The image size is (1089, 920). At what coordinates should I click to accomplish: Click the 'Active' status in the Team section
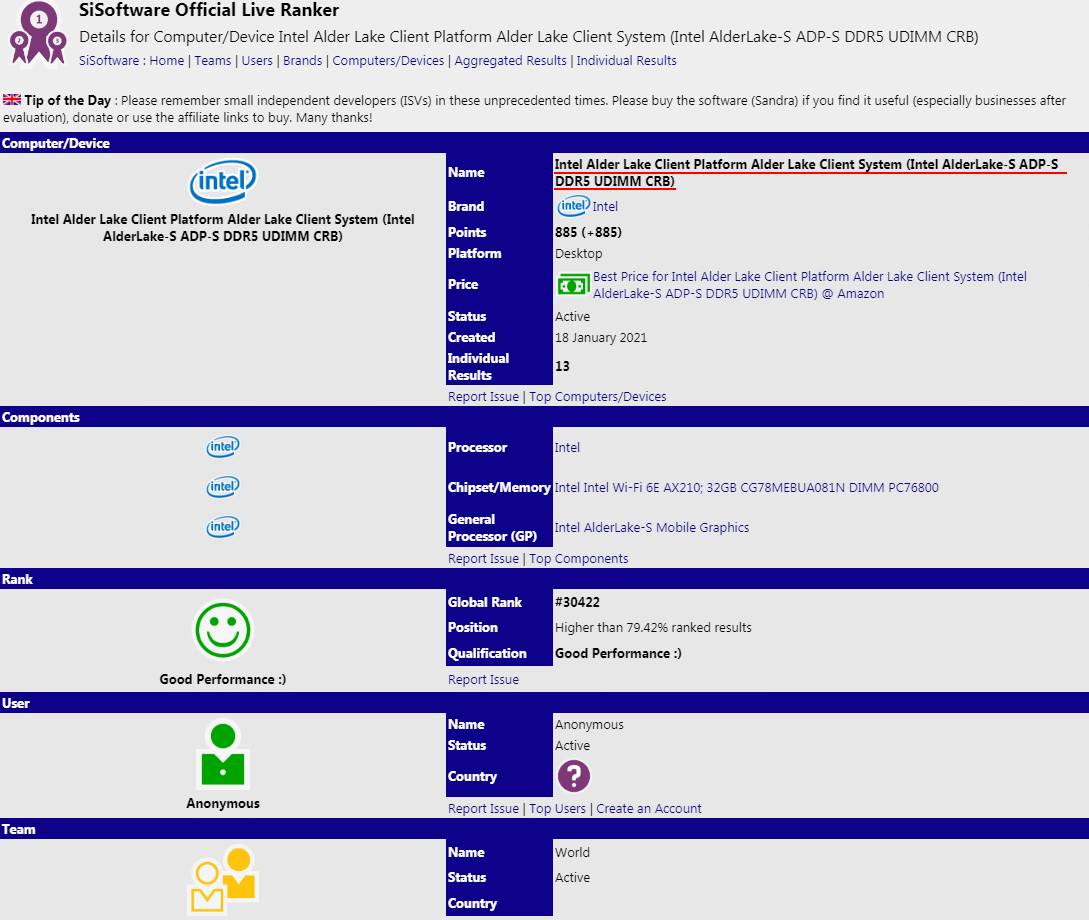(x=572, y=878)
